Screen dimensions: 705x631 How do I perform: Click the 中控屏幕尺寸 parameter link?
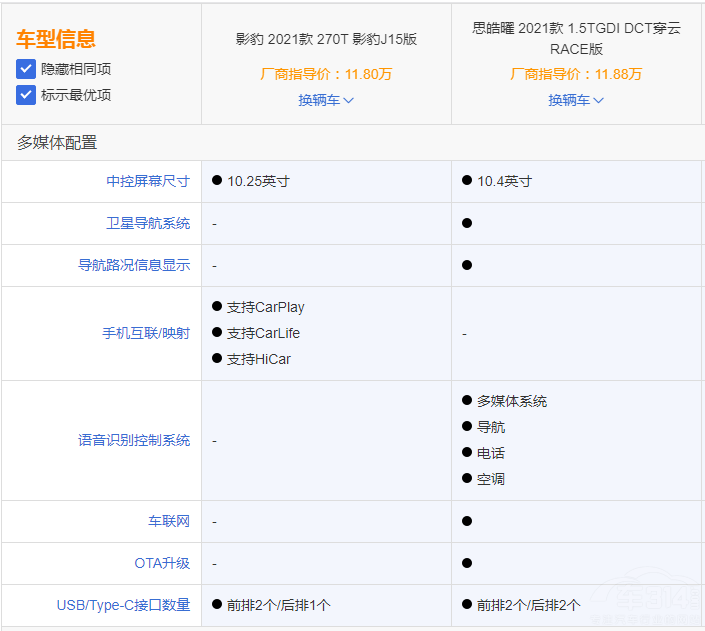coord(148,181)
